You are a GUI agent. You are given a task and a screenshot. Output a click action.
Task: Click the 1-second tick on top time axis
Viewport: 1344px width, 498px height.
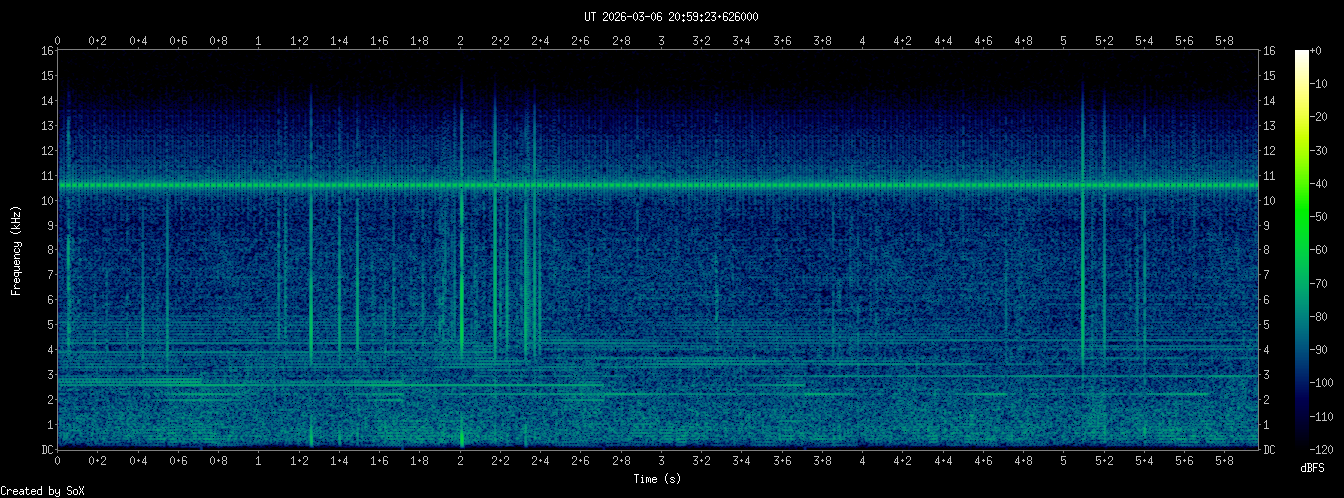259,40
